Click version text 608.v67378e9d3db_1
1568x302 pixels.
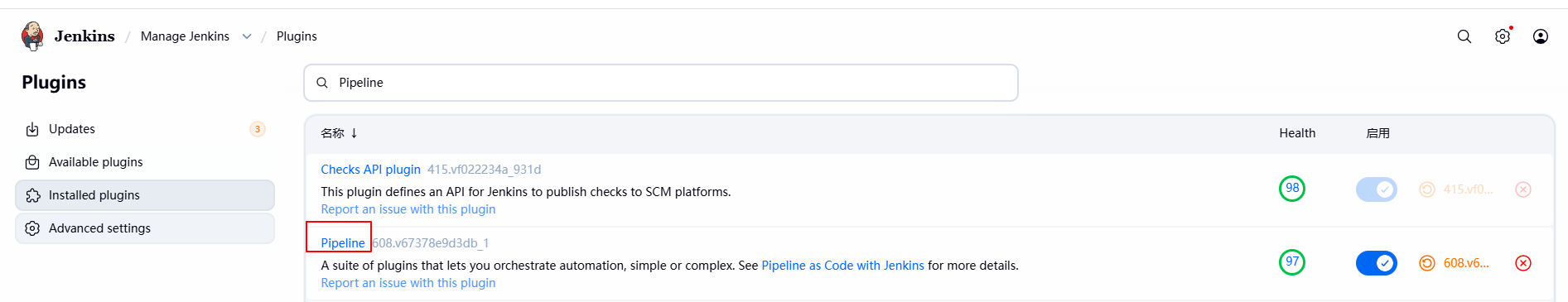click(x=431, y=243)
